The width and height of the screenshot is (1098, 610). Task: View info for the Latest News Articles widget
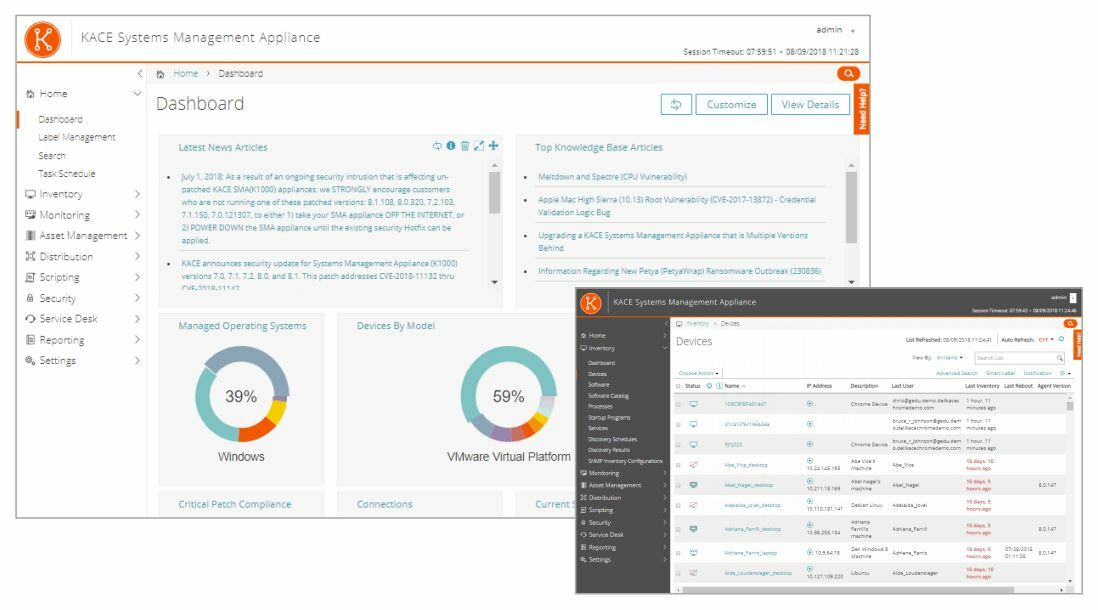click(450, 146)
